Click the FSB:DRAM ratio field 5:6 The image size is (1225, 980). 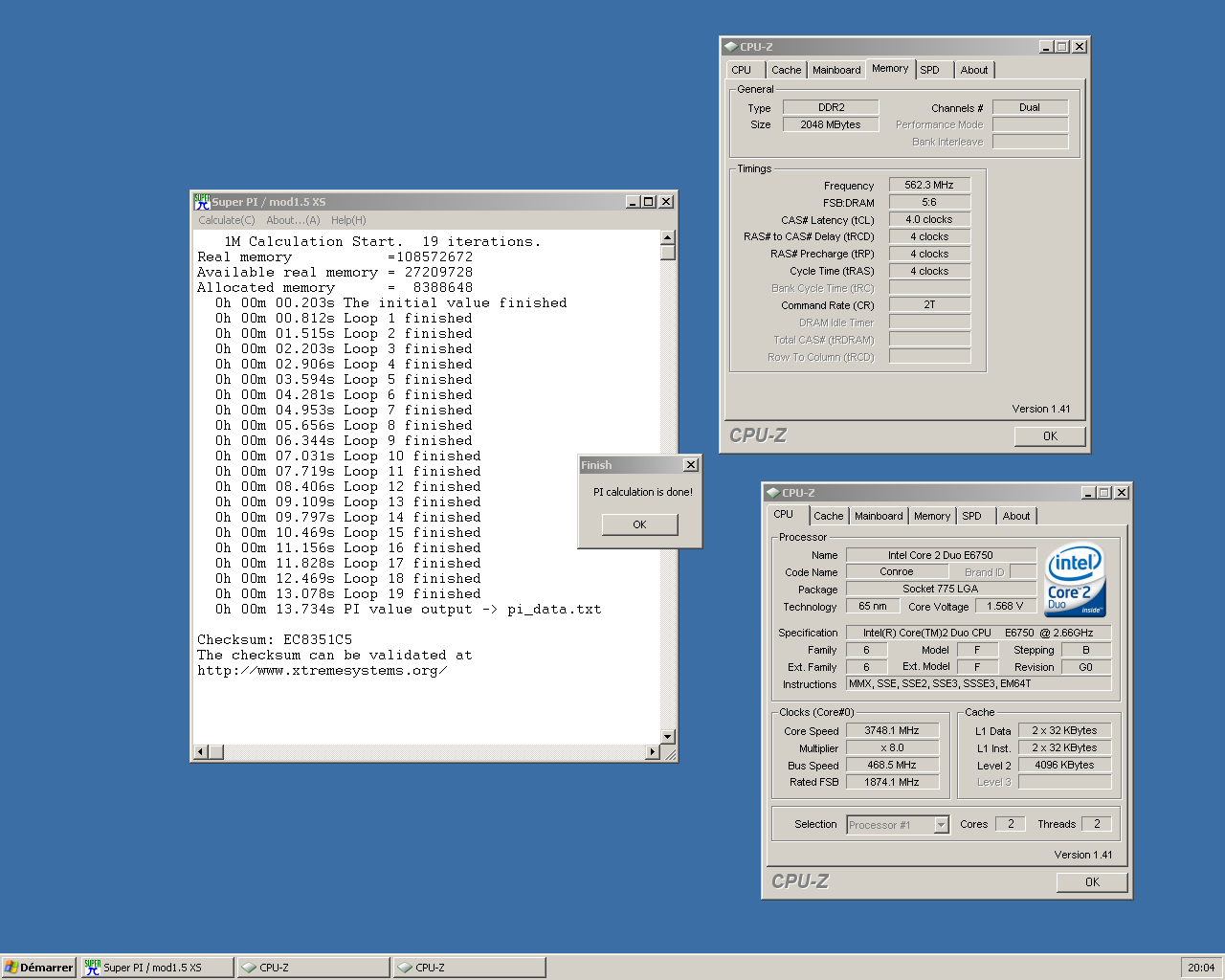(929, 202)
